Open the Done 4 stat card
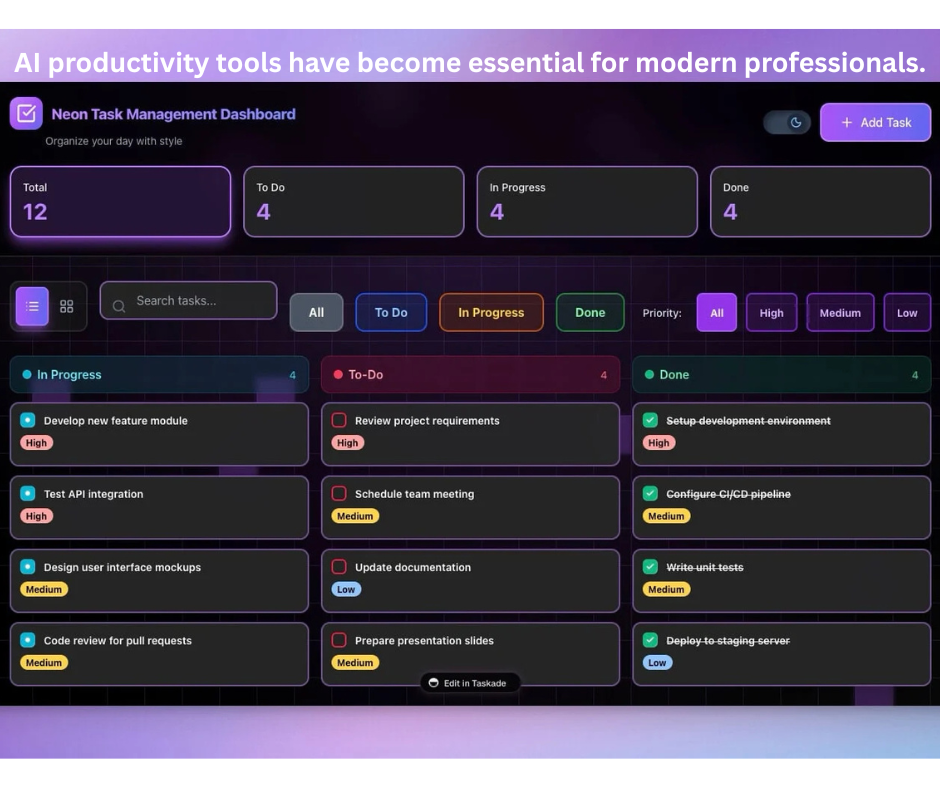 (x=820, y=201)
